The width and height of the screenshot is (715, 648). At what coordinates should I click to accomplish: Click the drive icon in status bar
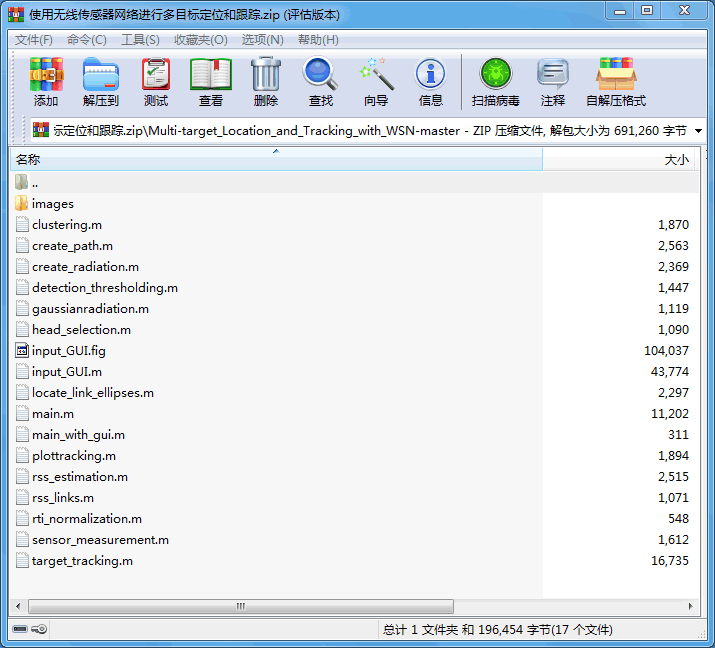tap(20, 629)
